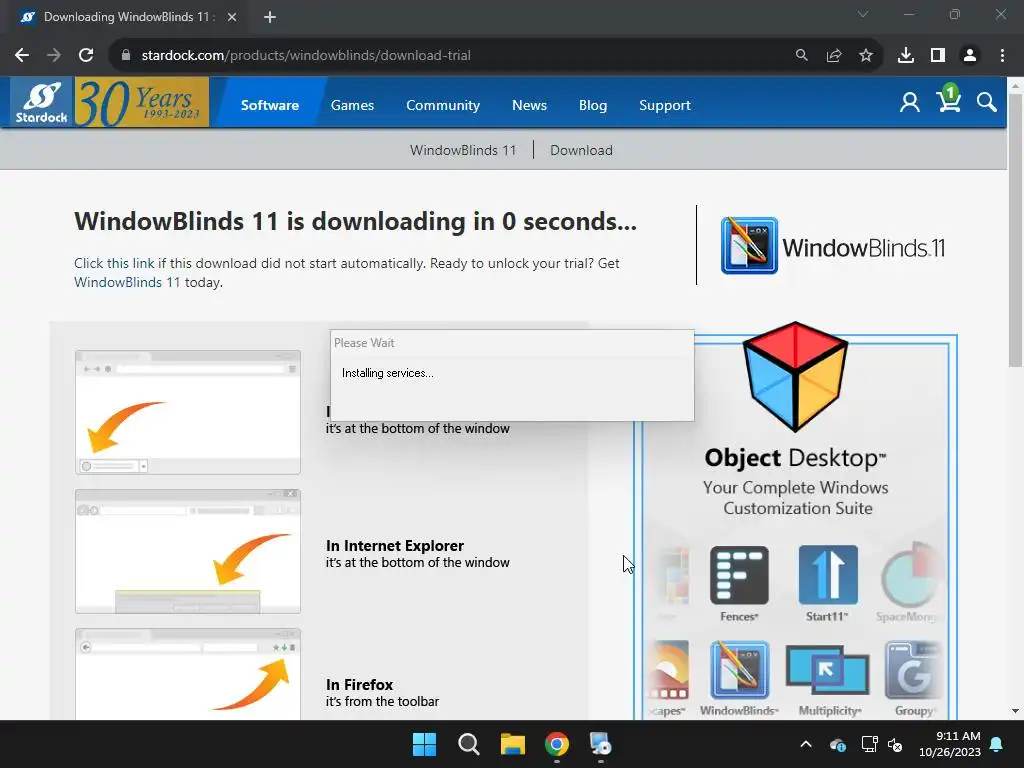Open the user account icon in the header
Viewport: 1024px width, 768px height.
(x=909, y=103)
